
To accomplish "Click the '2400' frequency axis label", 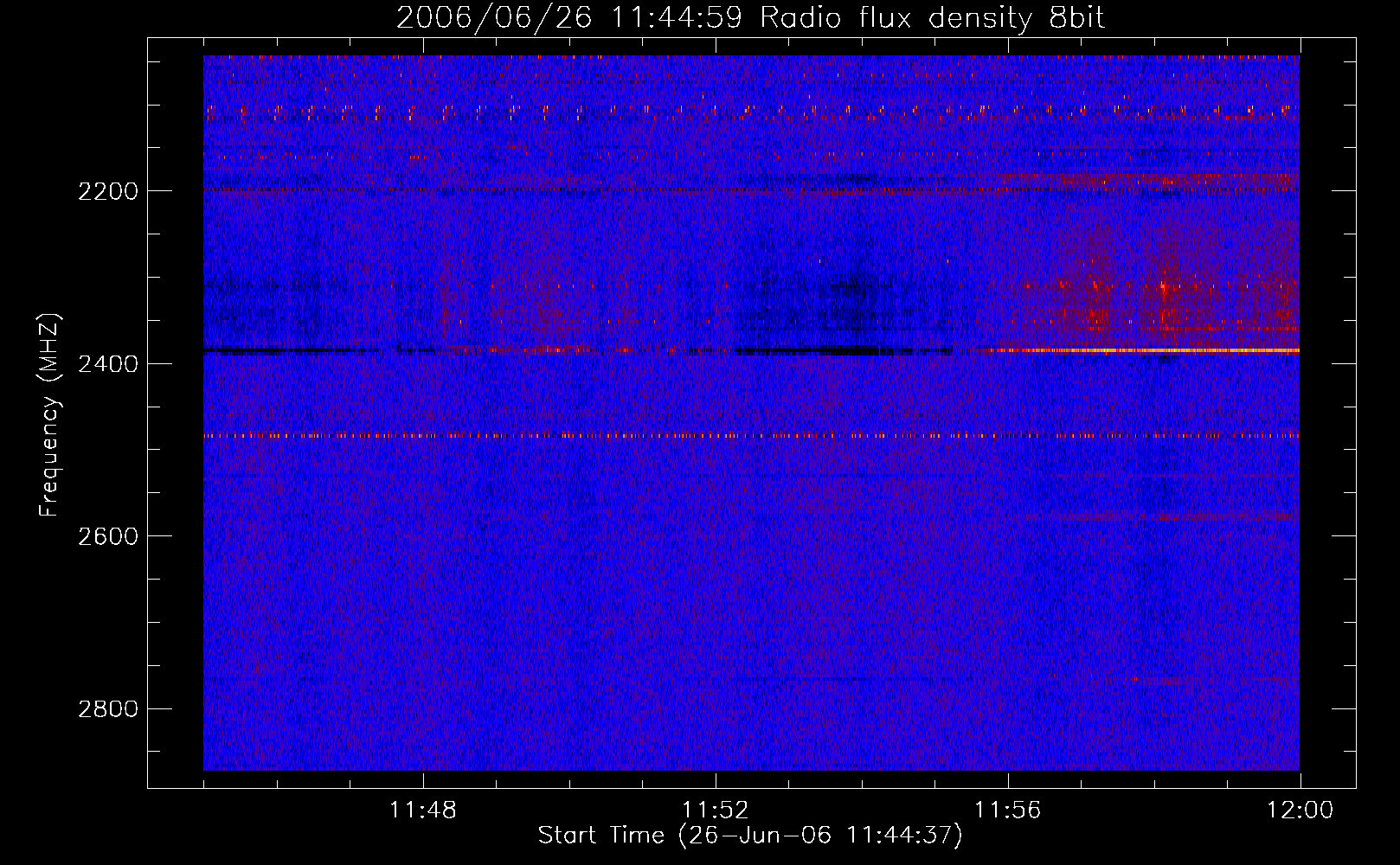I will pyautogui.click(x=108, y=364).
